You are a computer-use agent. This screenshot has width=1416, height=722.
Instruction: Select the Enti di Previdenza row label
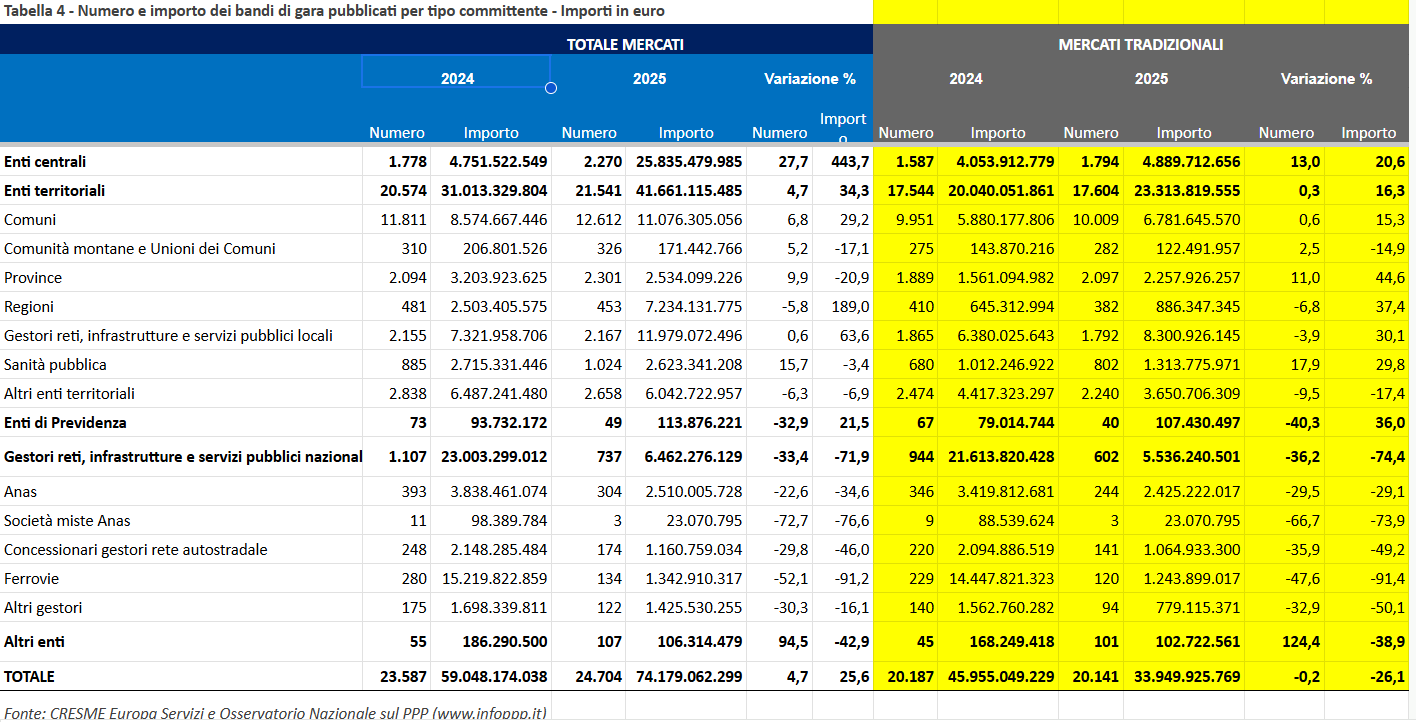tap(65, 423)
